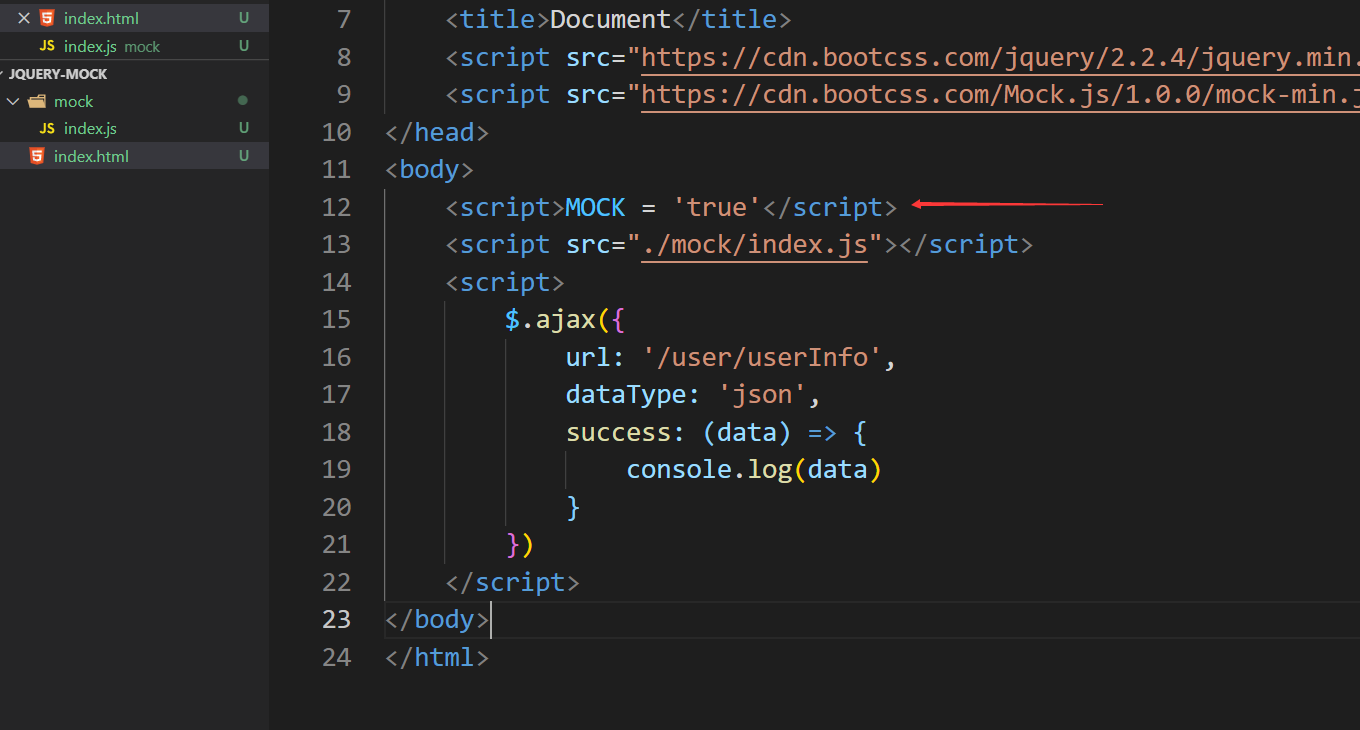Click line number 24 in the gutter

pyautogui.click(x=337, y=657)
